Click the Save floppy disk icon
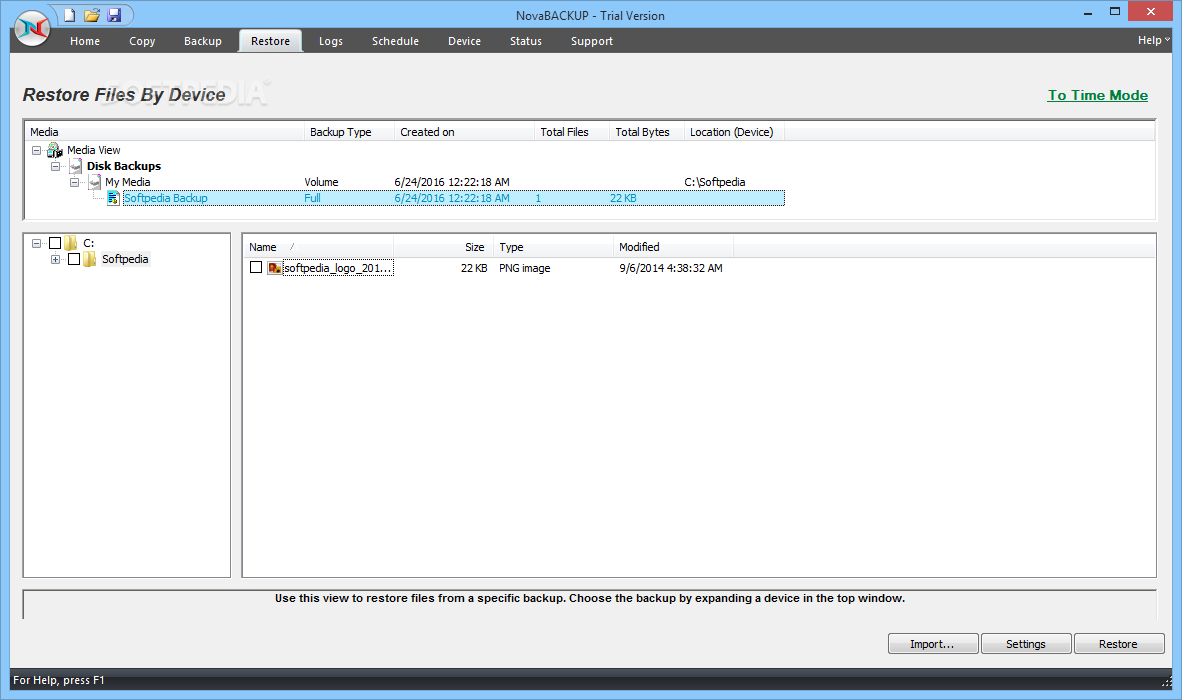Screen dimensions: 1182x700 pyautogui.click(x=115, y=15)
